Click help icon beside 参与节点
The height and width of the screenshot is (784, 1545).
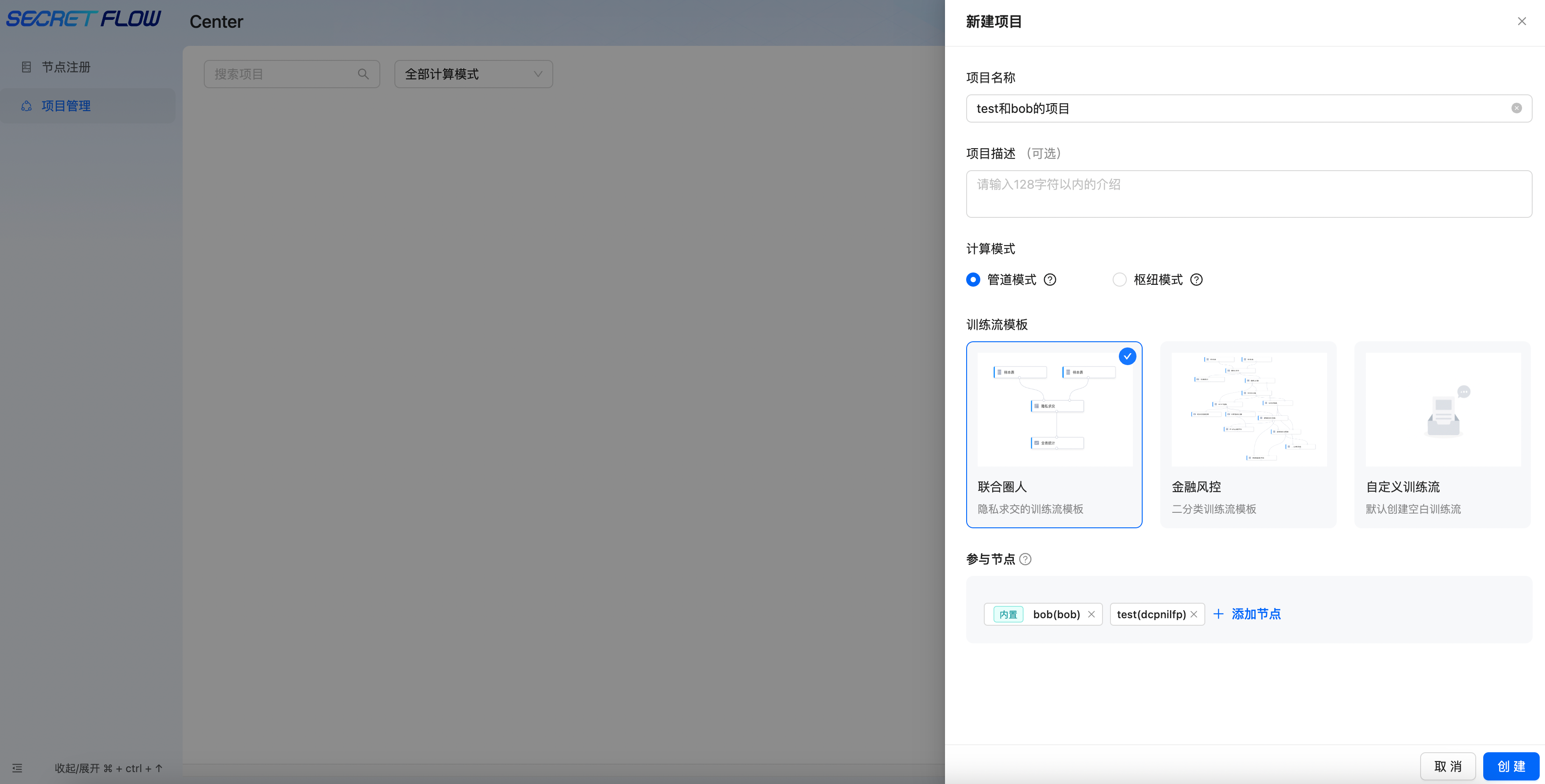coord(1025,559)
